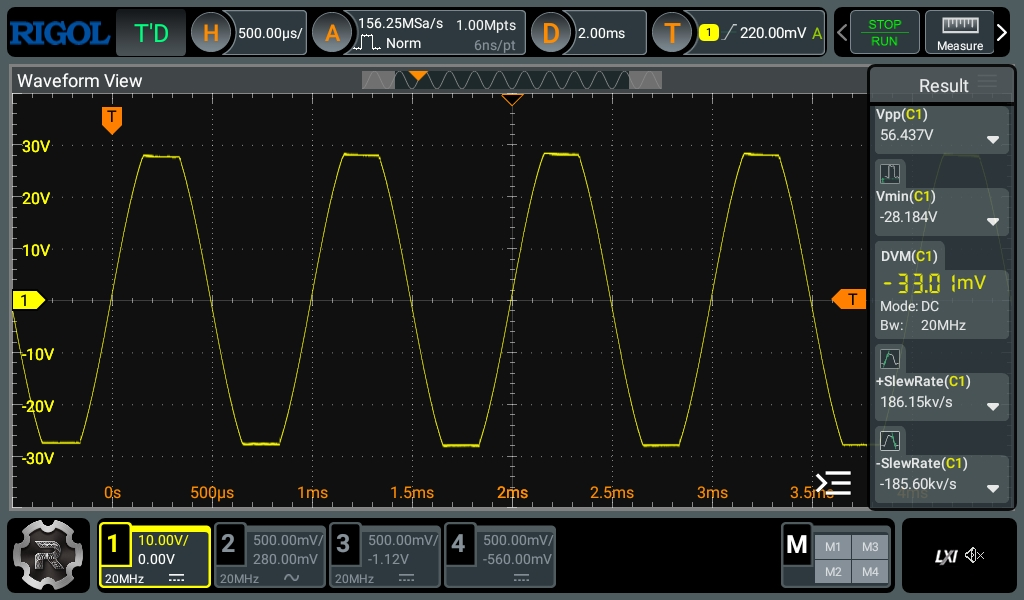Expand the +SlewRate(C1) measurement dropdown
Image resolution: width=1024 pixels, height=600 pixels.
993,406
